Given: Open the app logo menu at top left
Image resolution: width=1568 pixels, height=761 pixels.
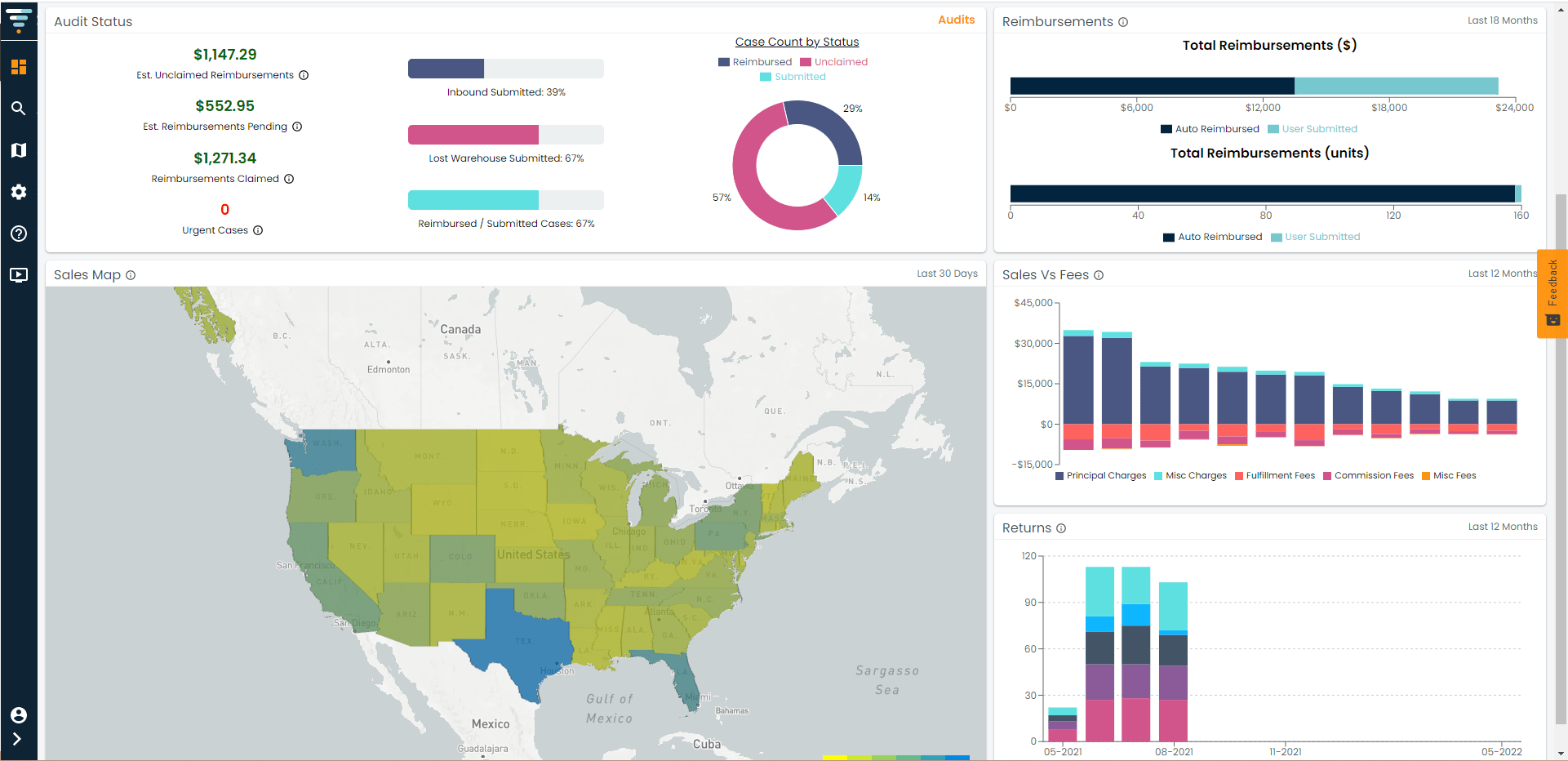Looking at the screenshot, I should point(19,20).
